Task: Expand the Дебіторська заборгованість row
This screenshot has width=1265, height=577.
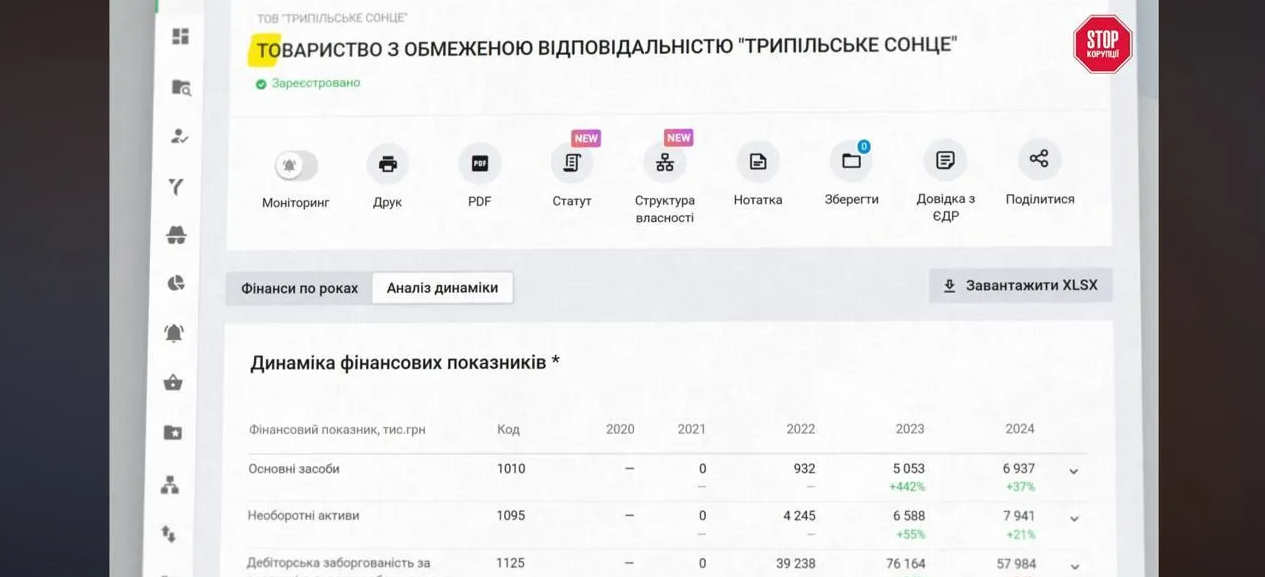Action: tap(1073, 566)
